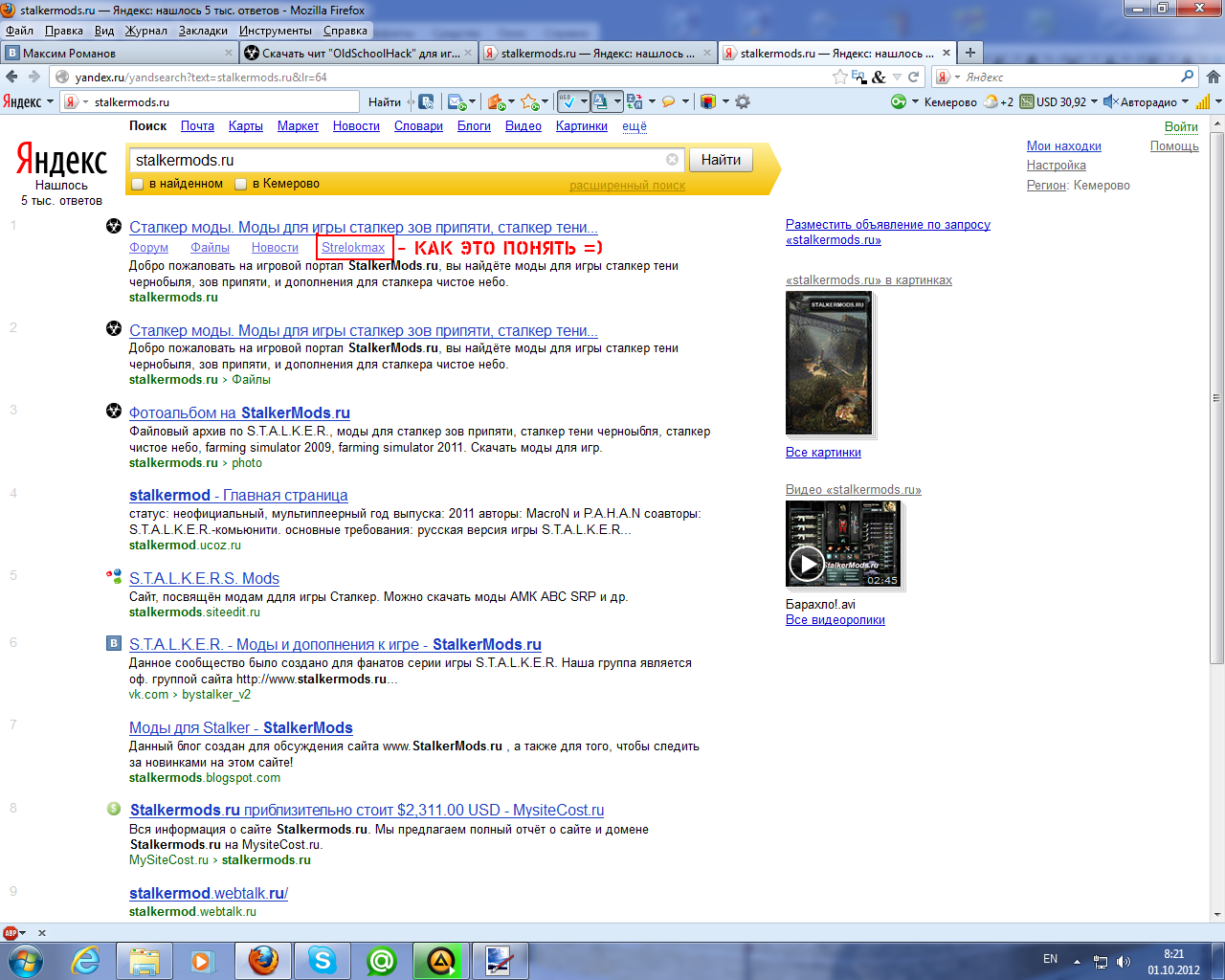Click 'Войти' login link
The image size is (1225, 980).
click(x=1181, y=126)
